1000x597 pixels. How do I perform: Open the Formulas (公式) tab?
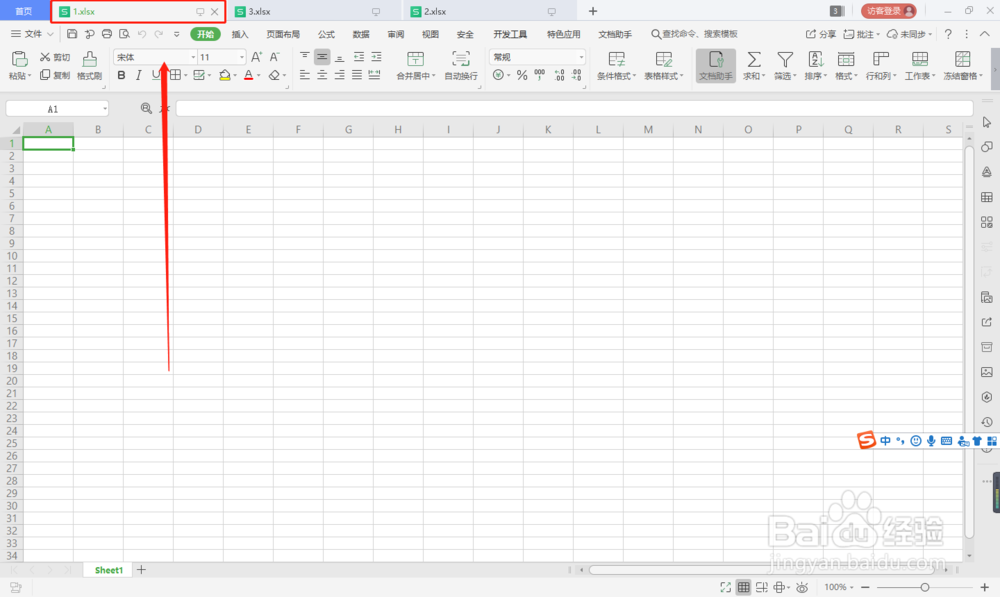[327, 34]
